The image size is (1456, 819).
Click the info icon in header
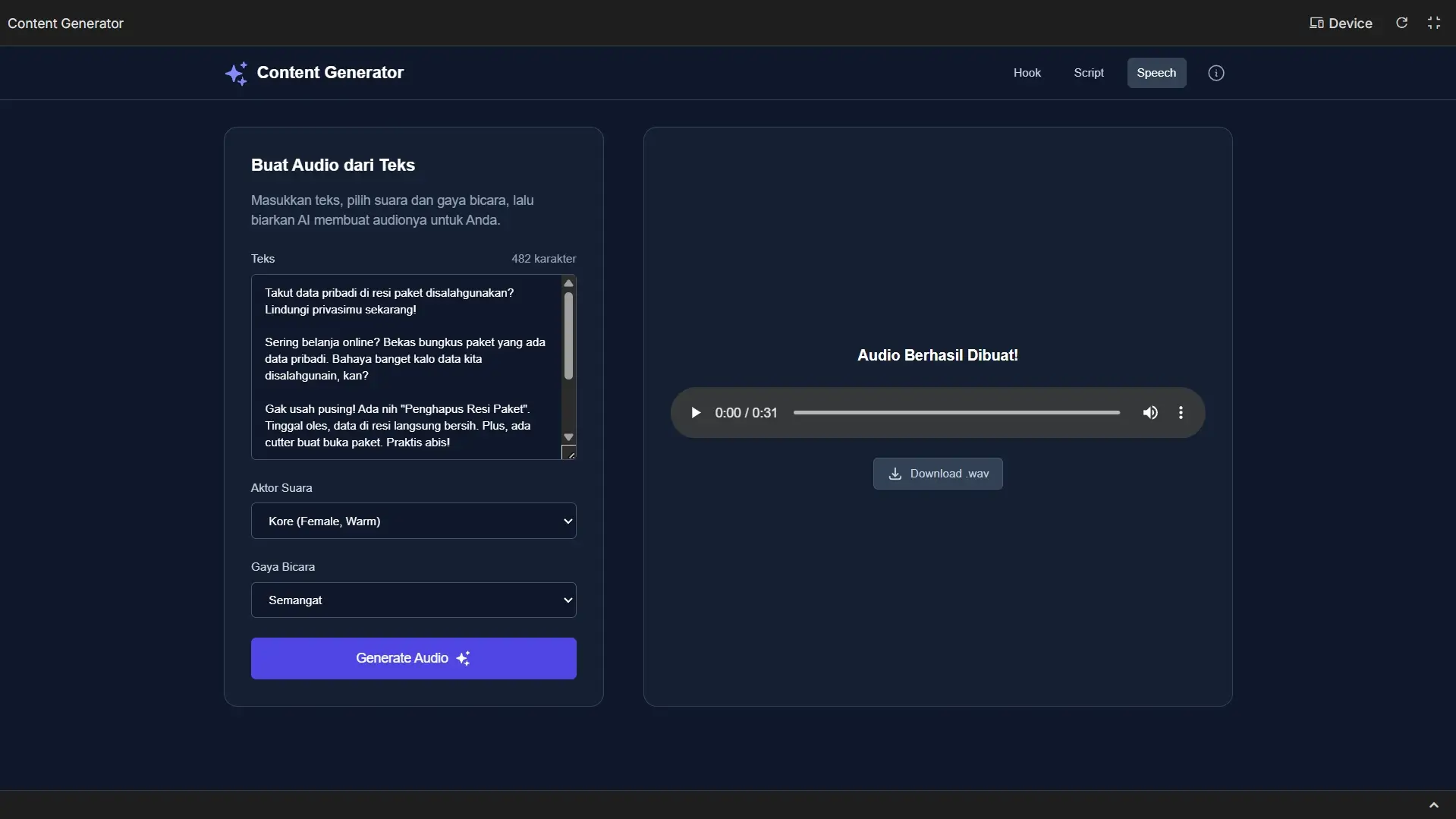coord(1216,73)
